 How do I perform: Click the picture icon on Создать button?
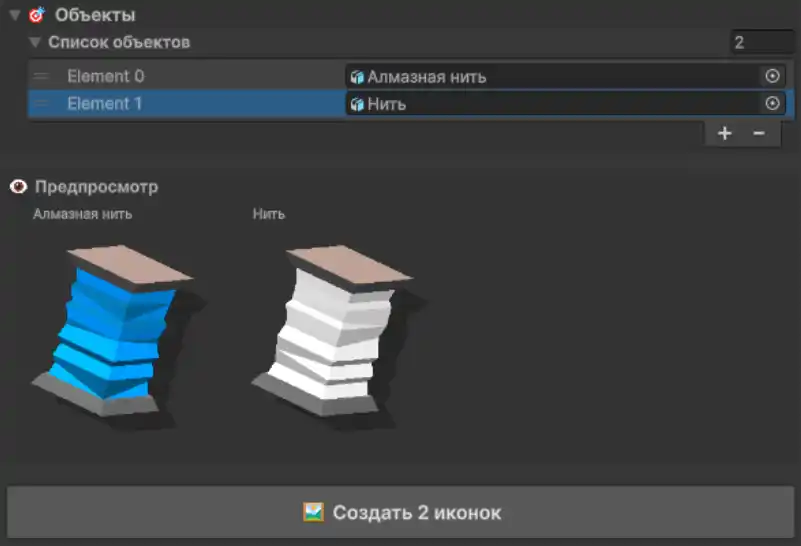(x=313, y=512)
